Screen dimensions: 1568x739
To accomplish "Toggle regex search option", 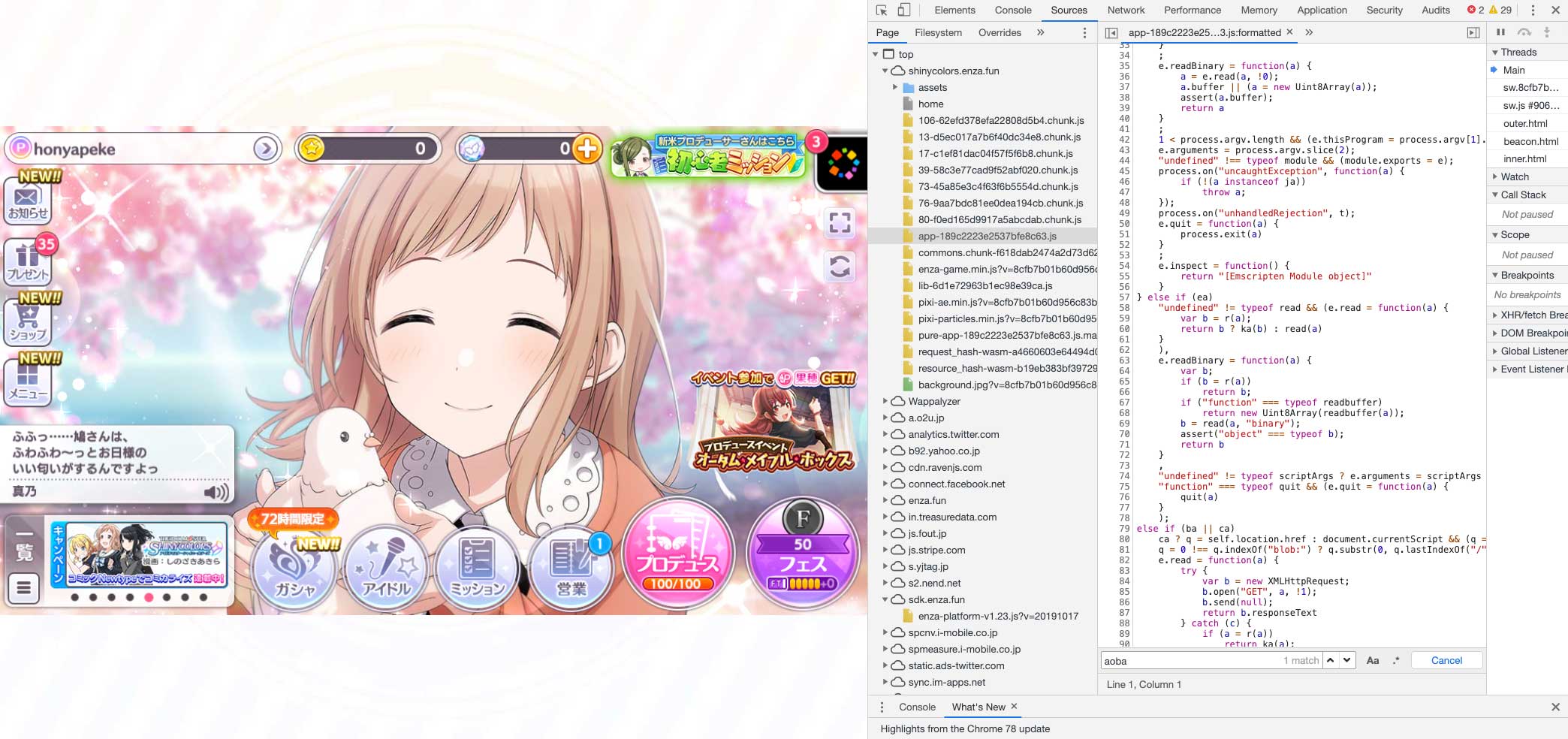I will coord(1395,661).
